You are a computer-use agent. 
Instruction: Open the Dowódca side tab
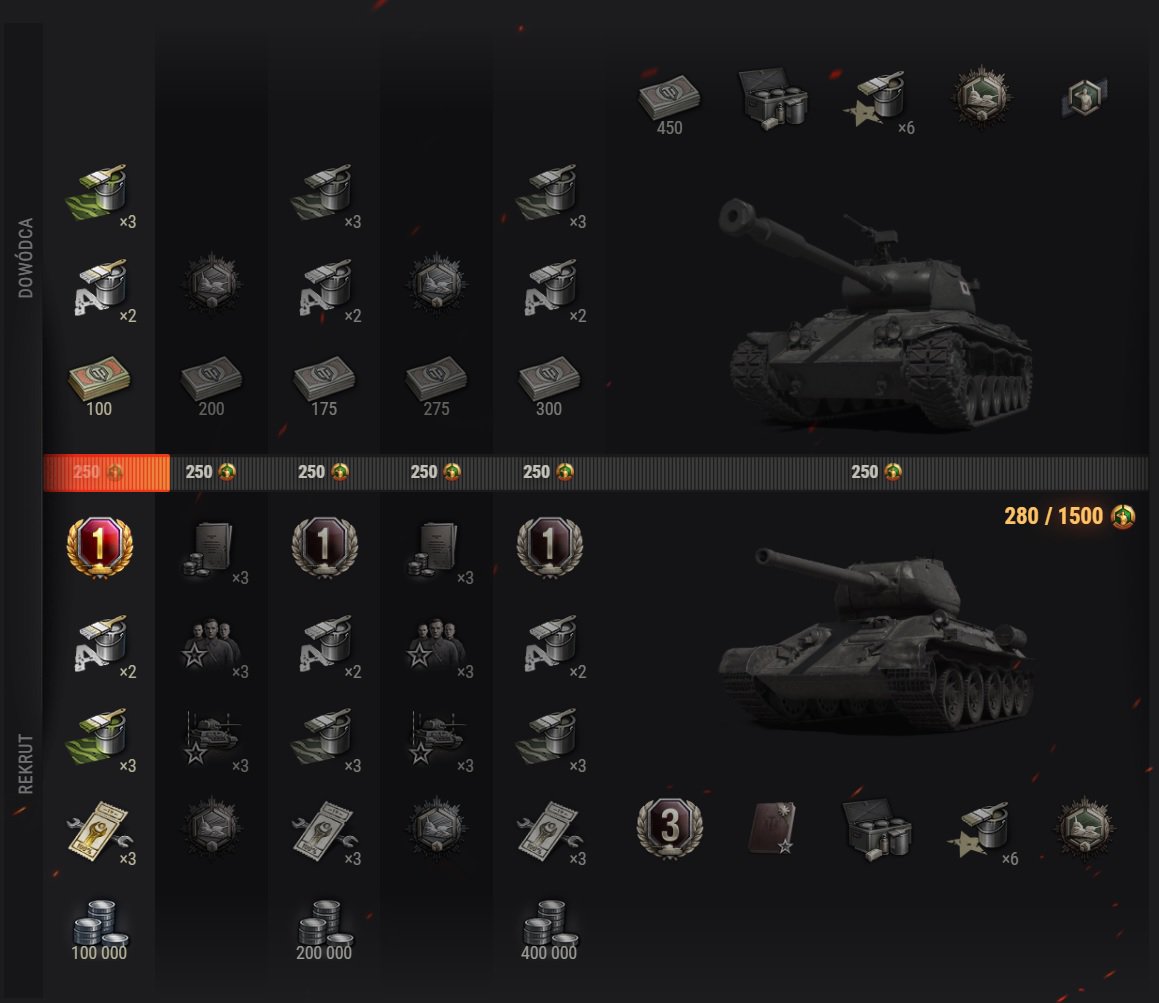[x=25, y=257]
